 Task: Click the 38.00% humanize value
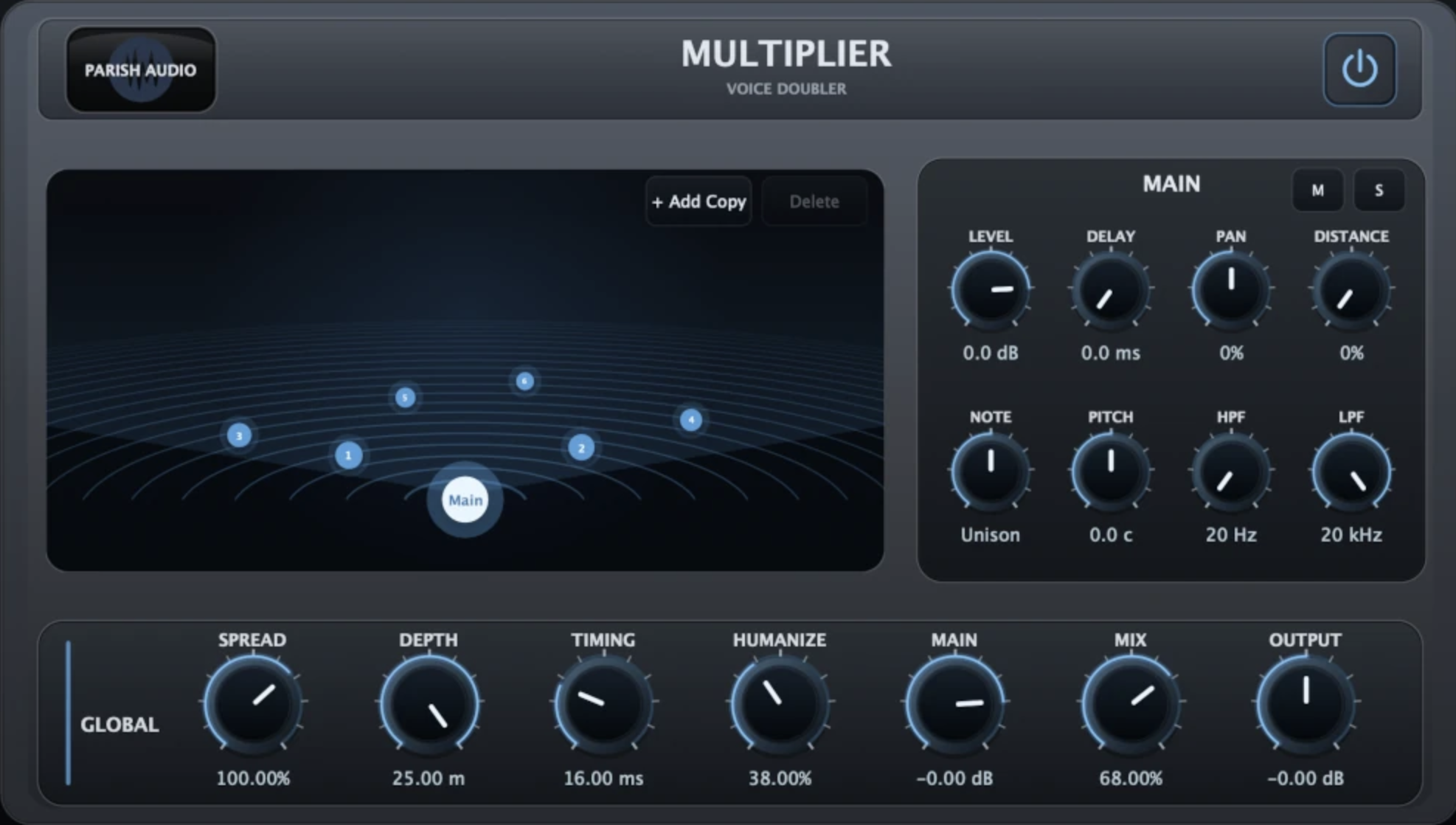780,778
